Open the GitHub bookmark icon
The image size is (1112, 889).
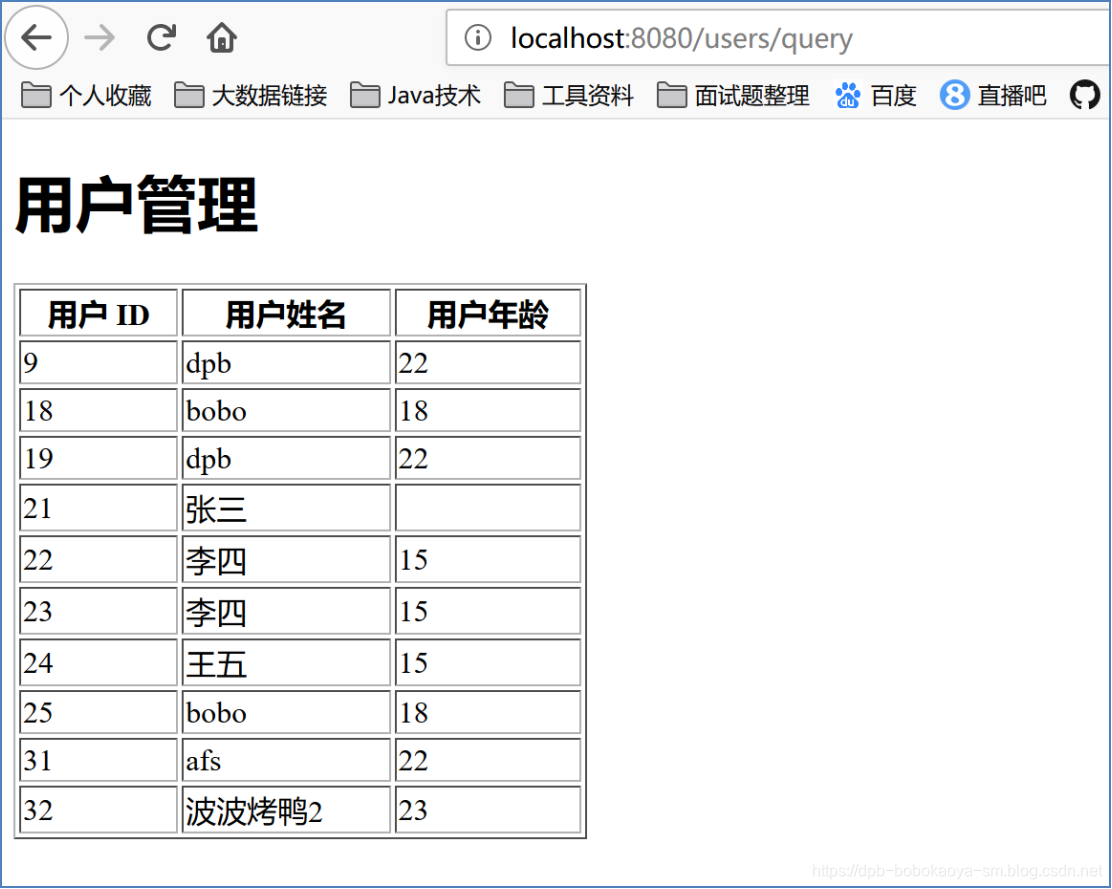[x=1084, y=94]
